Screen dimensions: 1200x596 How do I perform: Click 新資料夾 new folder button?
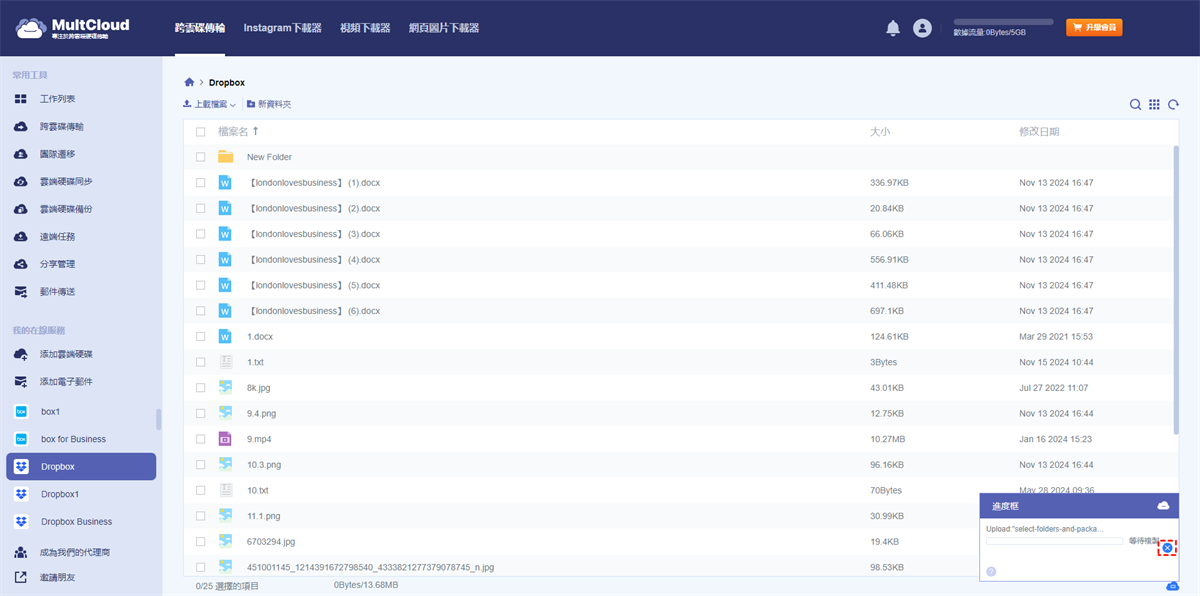coord(268,104)
